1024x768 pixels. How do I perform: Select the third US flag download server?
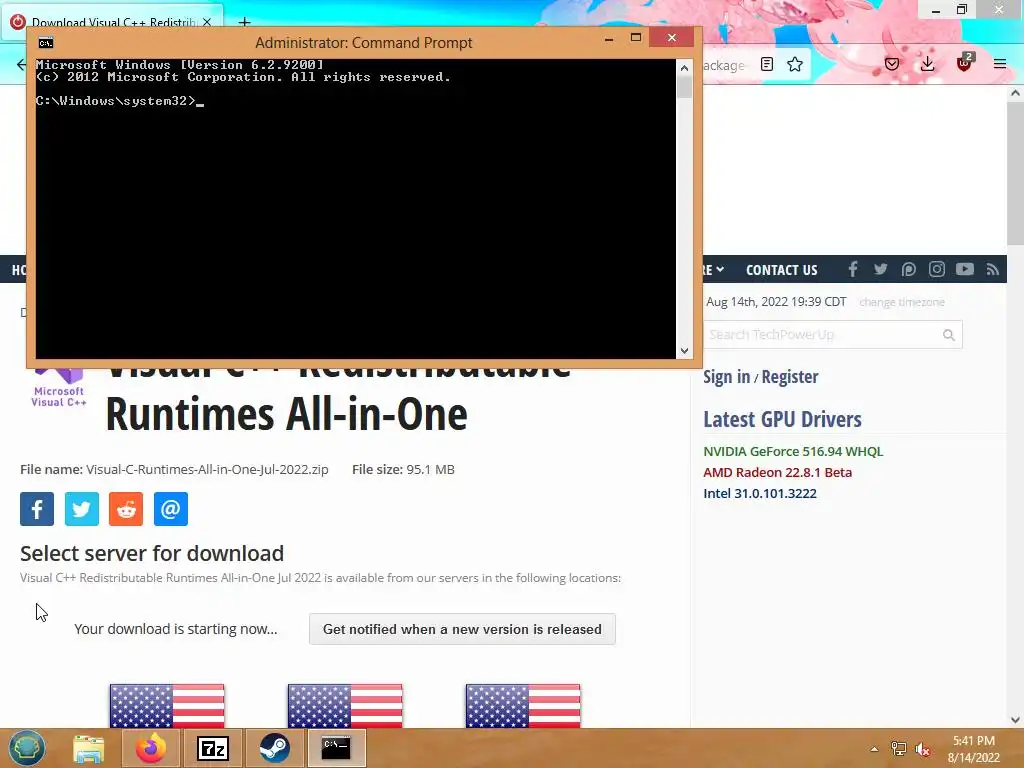523,706
